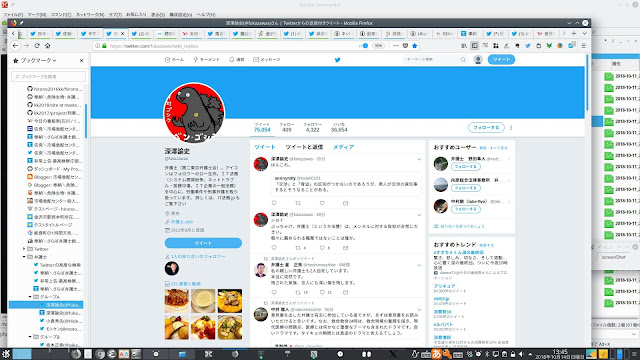
Task: Open profile more options beside フォローする
Action: coord(511,128)
